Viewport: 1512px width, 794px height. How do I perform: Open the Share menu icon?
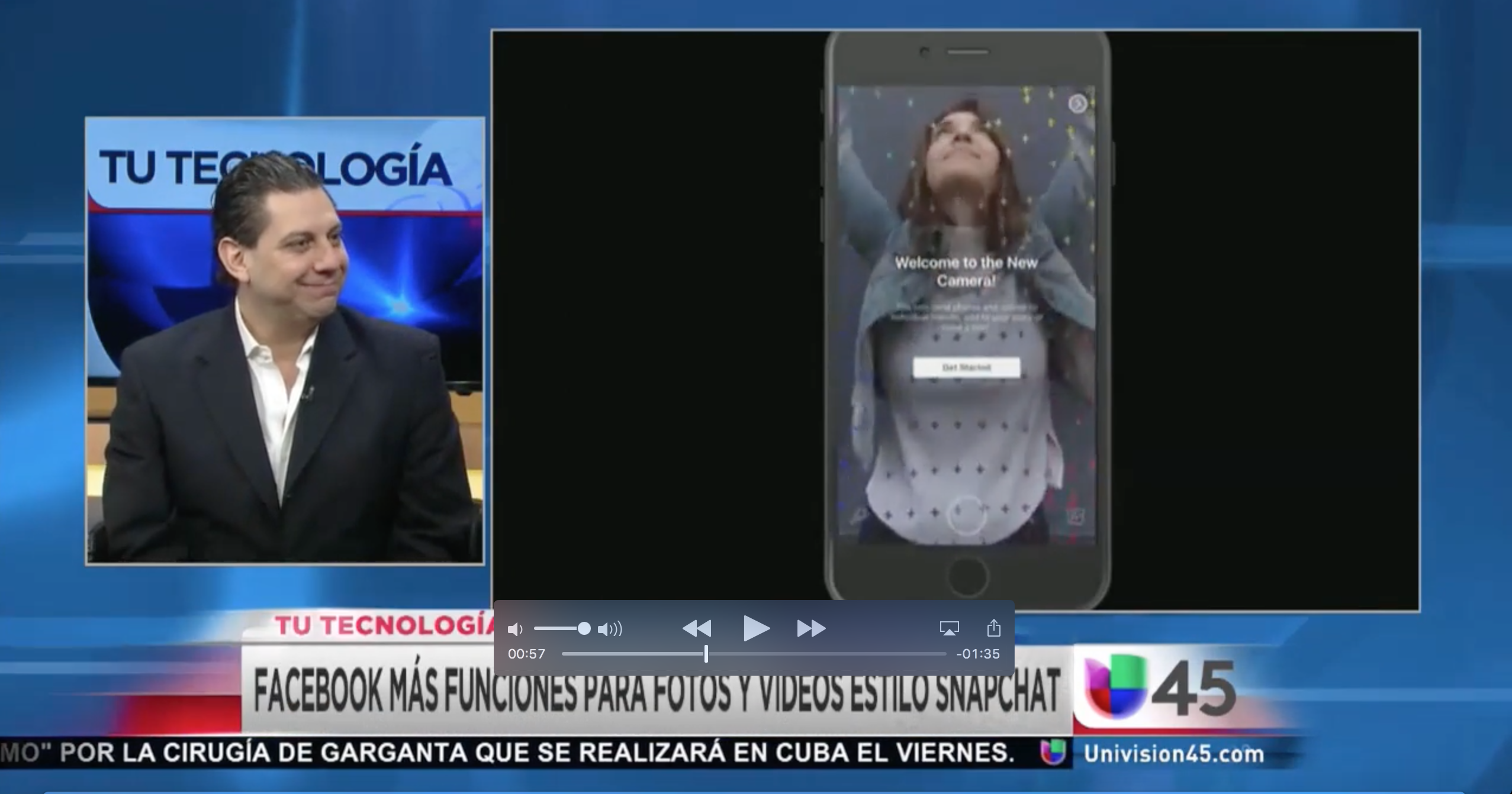coord(993,628)
